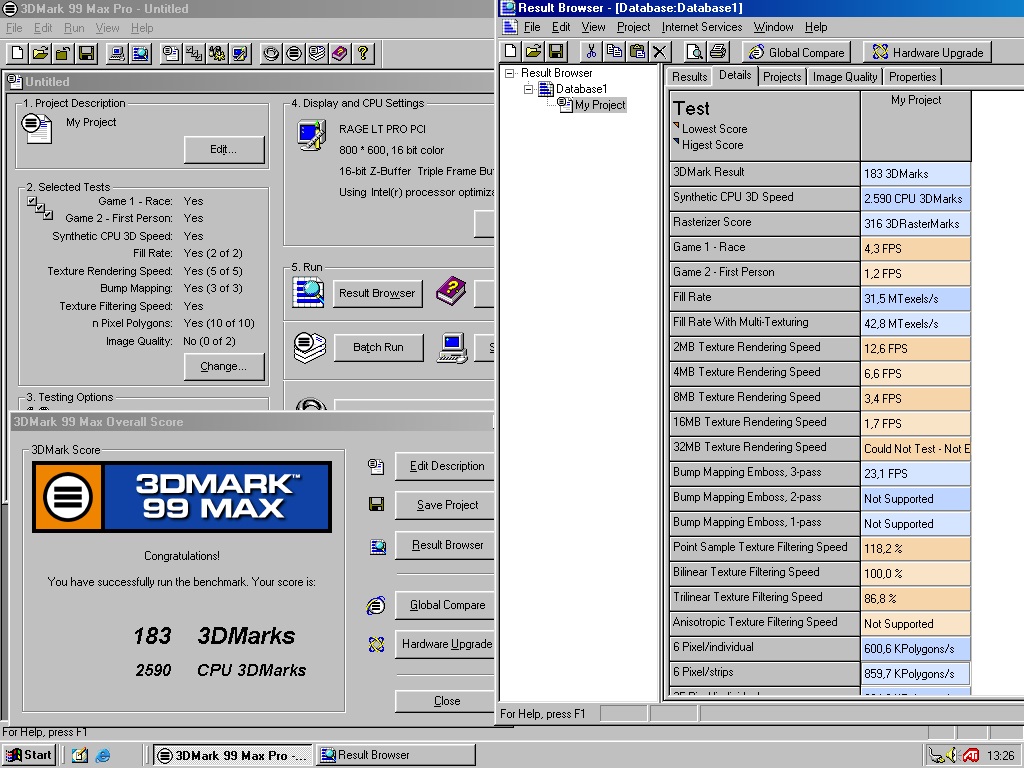Switch to the Results tab
The image size is (1024, 768).
click(690, 77)
